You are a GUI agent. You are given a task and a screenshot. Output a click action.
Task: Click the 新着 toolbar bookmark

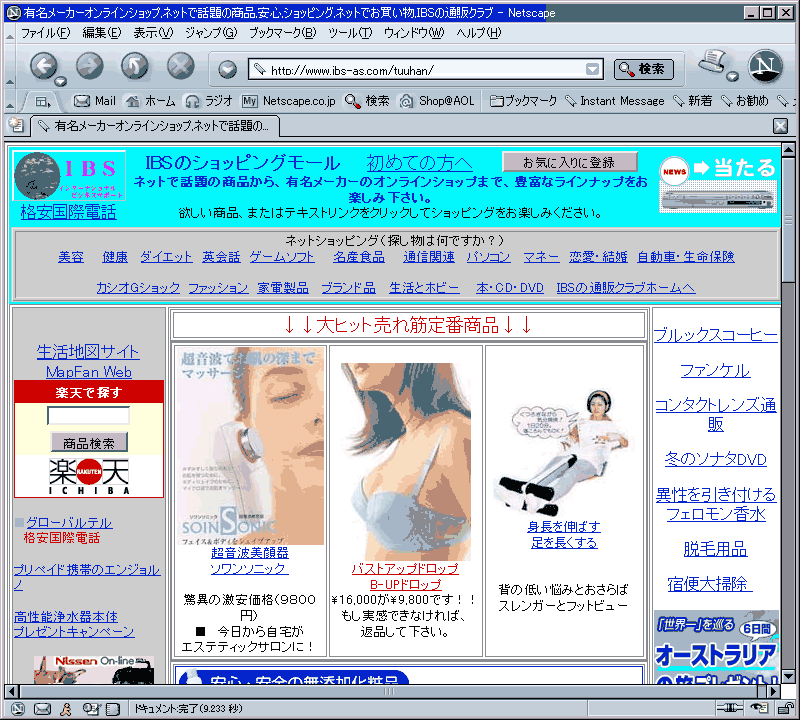[x=693, y=101]
